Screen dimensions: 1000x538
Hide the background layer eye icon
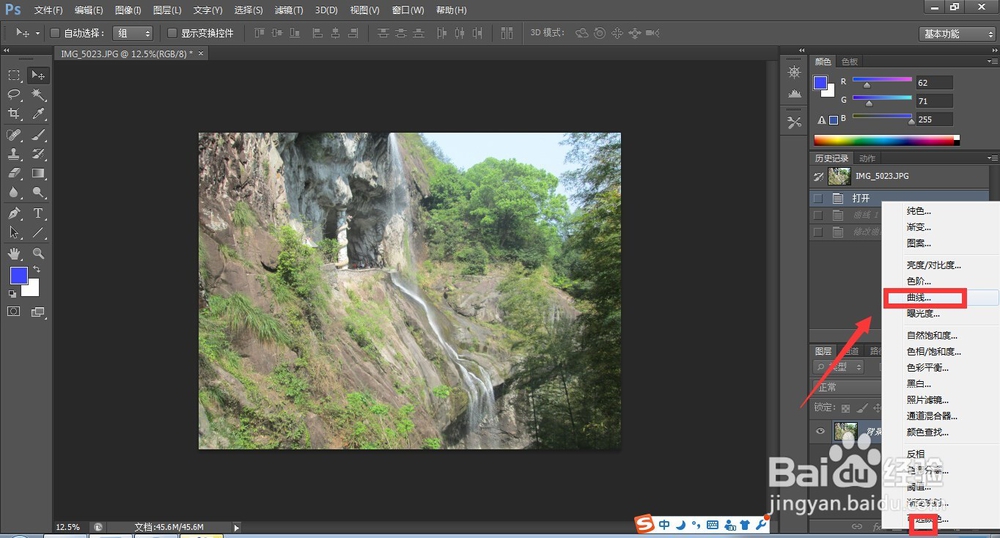point(820,431)
